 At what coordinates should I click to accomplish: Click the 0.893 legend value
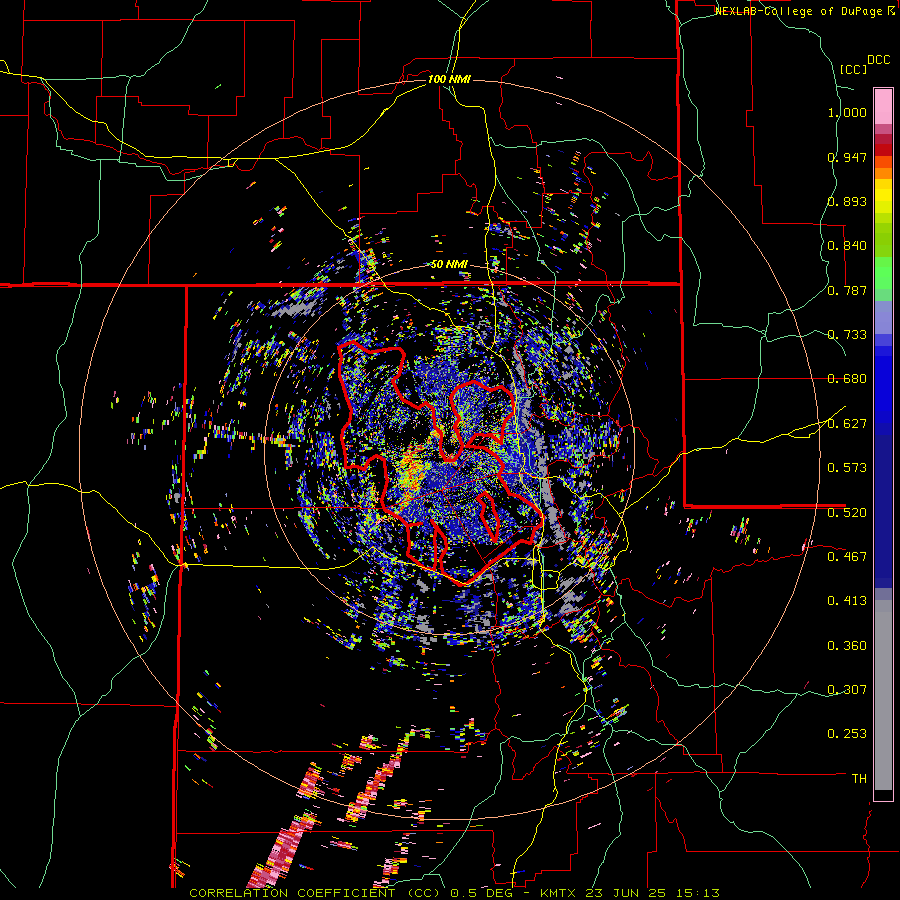pyautogui.click(x=847, y=201)
